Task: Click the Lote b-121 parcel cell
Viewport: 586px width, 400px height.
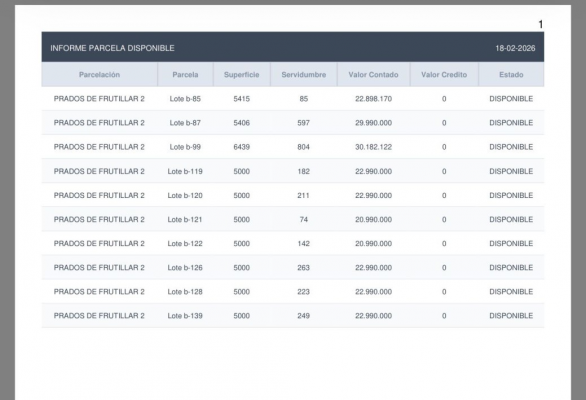Action: pos(185,219)
